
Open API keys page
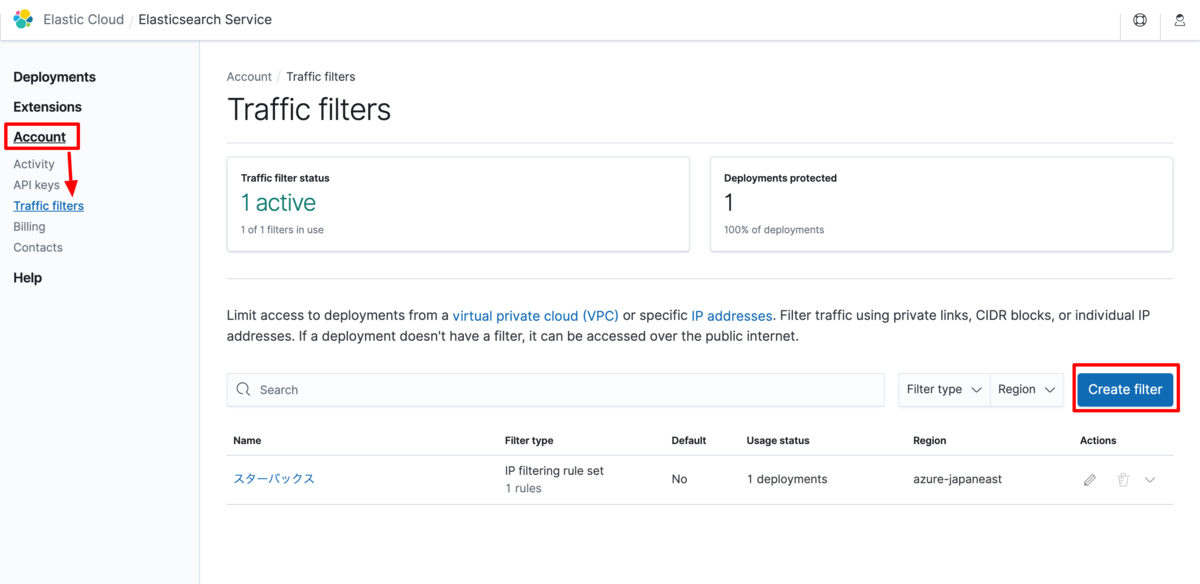click(36, 185)
